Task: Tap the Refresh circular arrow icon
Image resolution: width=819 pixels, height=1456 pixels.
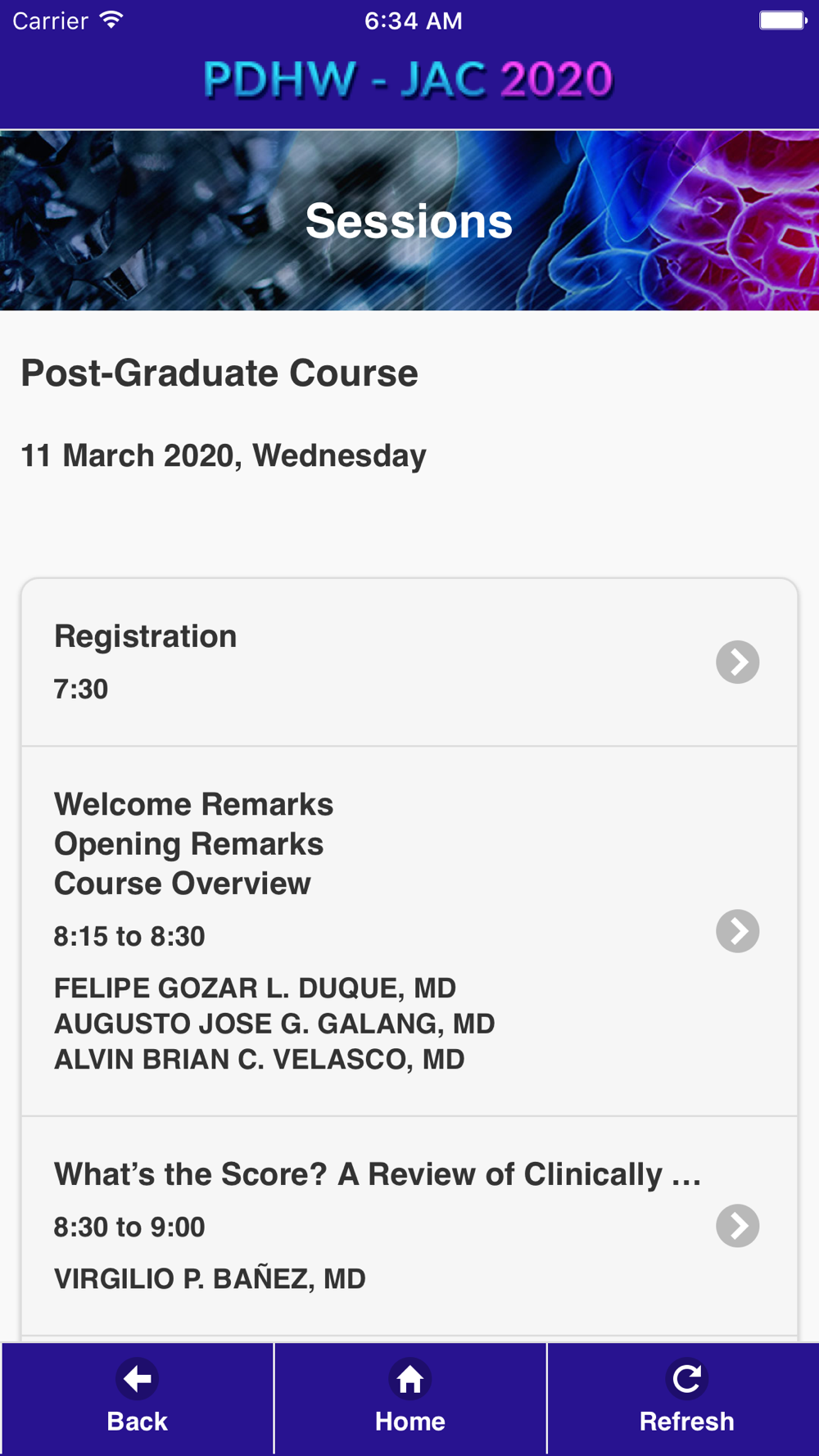Action: pos(686,1379)
